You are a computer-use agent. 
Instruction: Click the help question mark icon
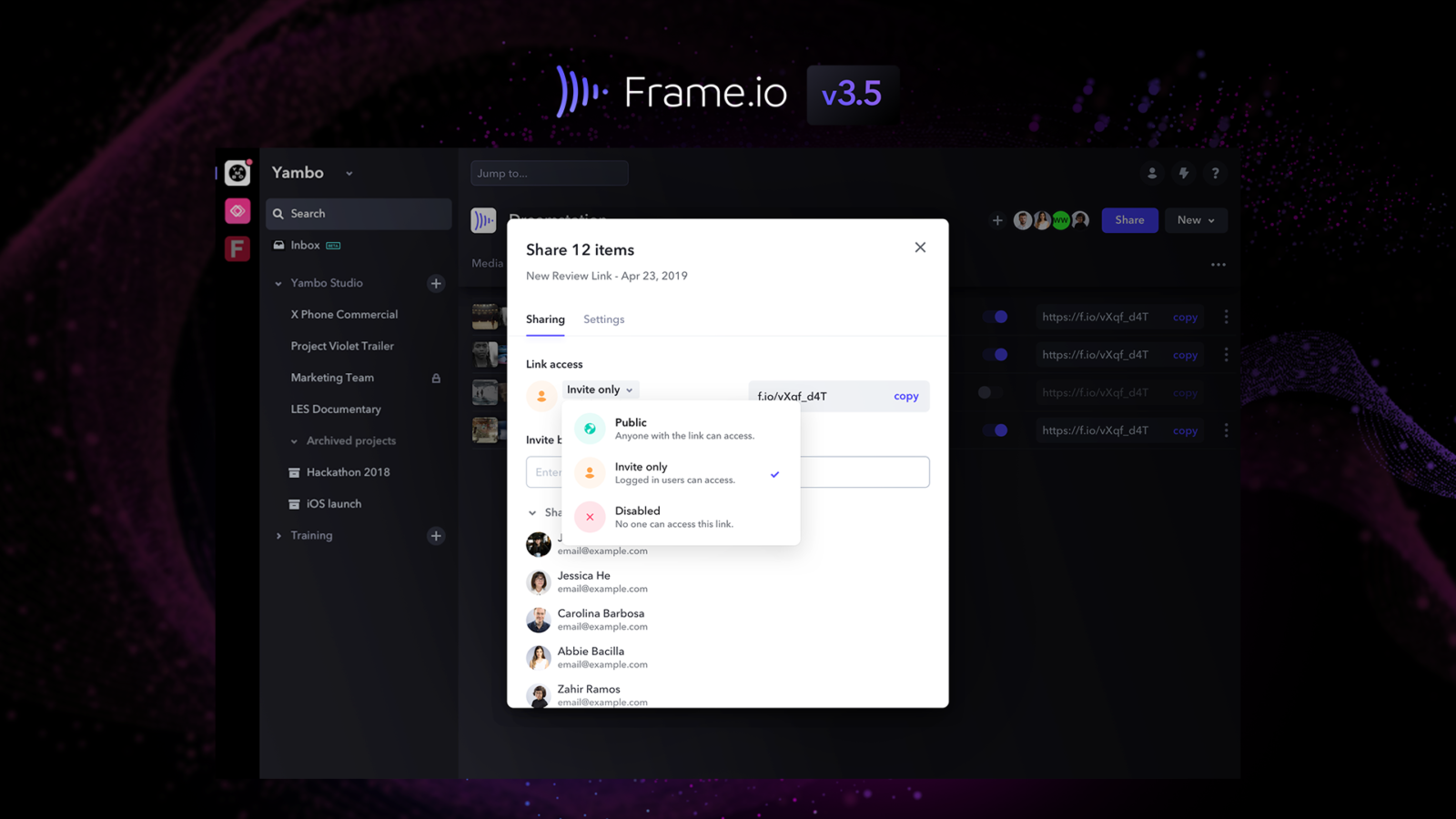[1216, 173]
